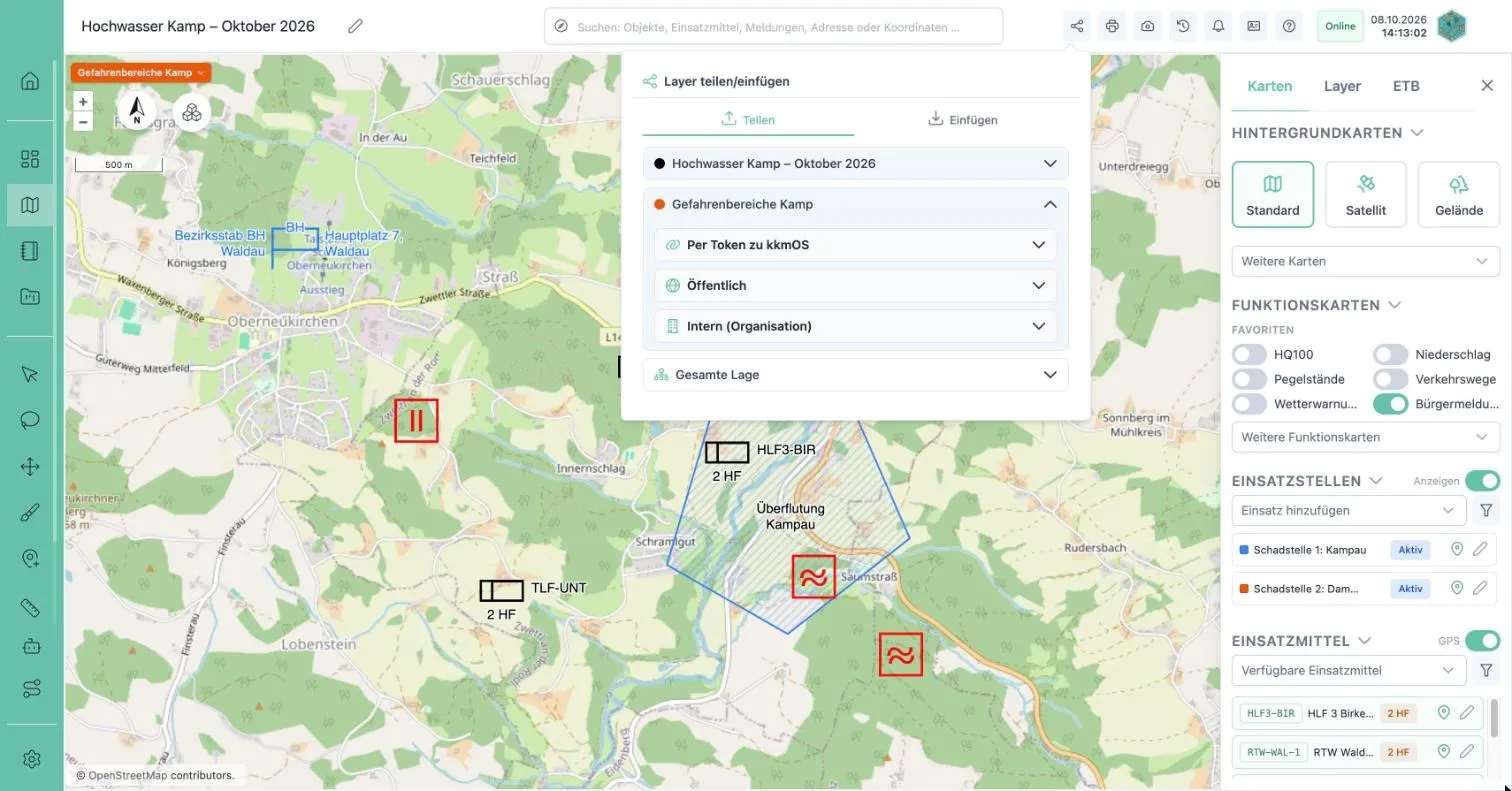
Task: Open the ETB tab
Action: (1406, 86)
